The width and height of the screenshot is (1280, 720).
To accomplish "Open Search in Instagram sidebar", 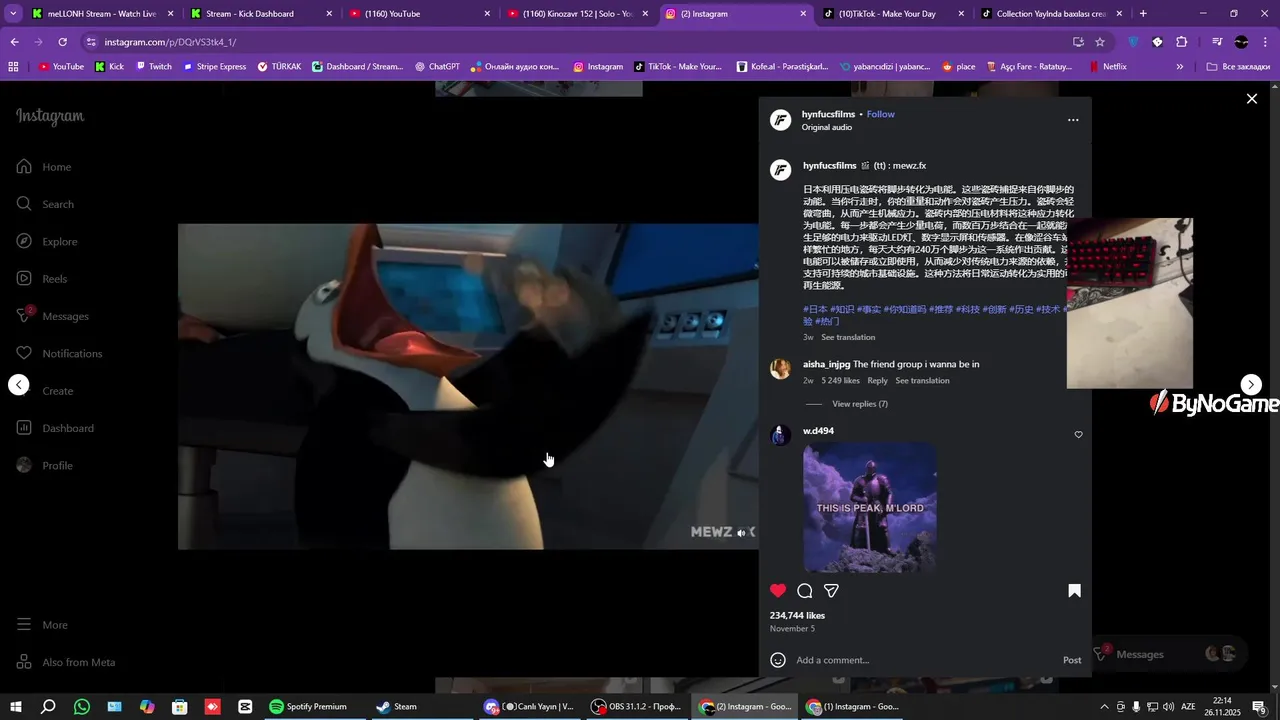I will [45, 204].
